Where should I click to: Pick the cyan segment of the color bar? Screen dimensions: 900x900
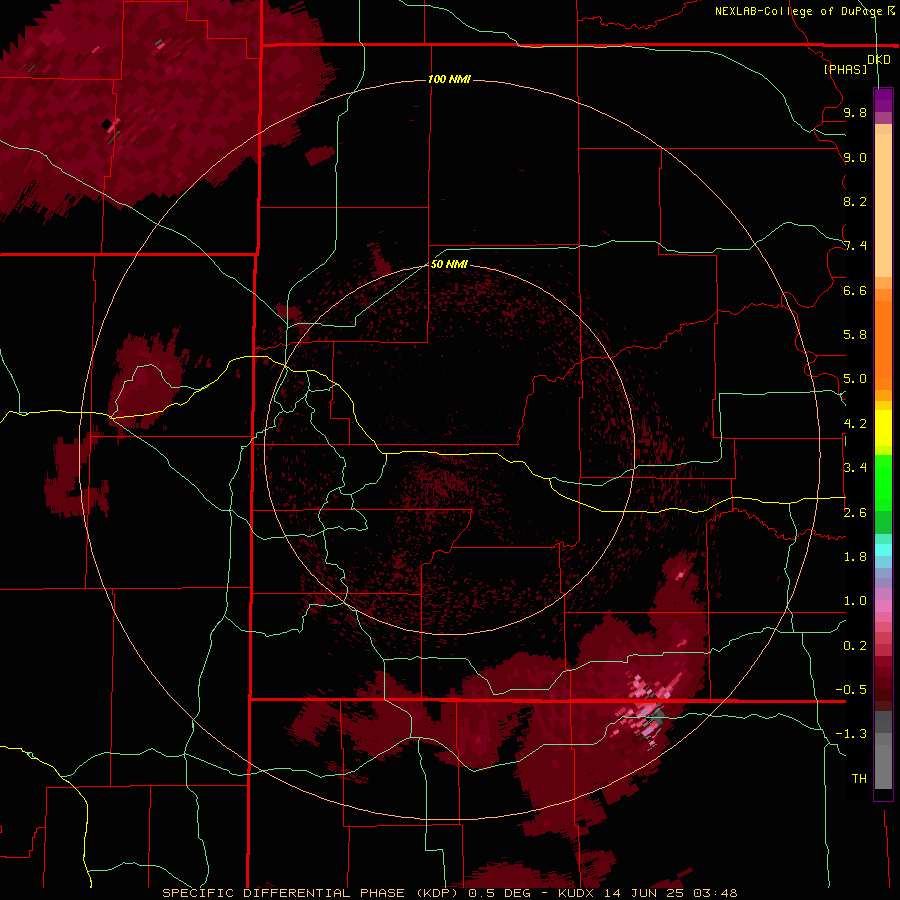point(883,550)
